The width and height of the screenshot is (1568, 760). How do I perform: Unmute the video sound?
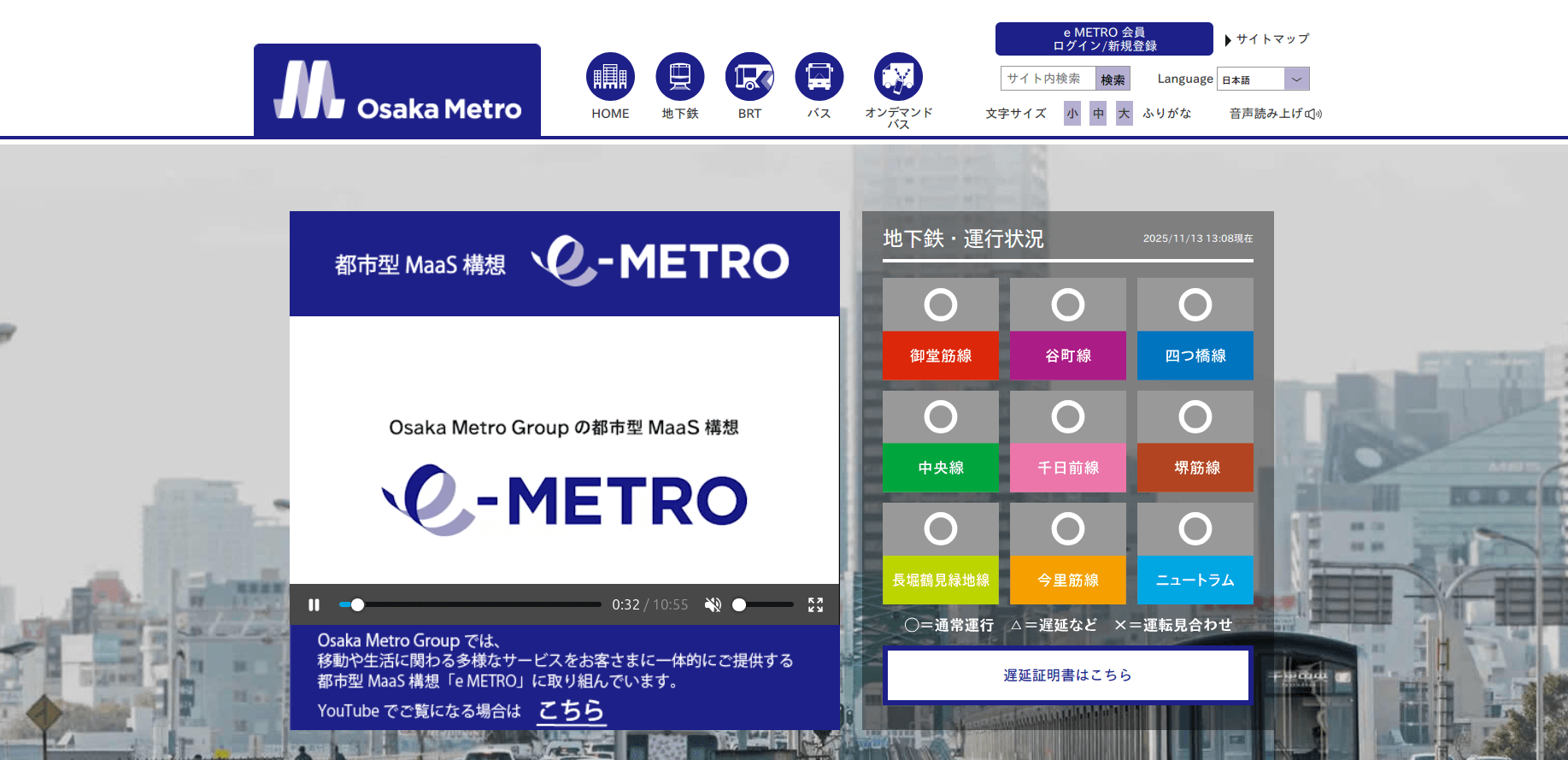click(713, 605)
